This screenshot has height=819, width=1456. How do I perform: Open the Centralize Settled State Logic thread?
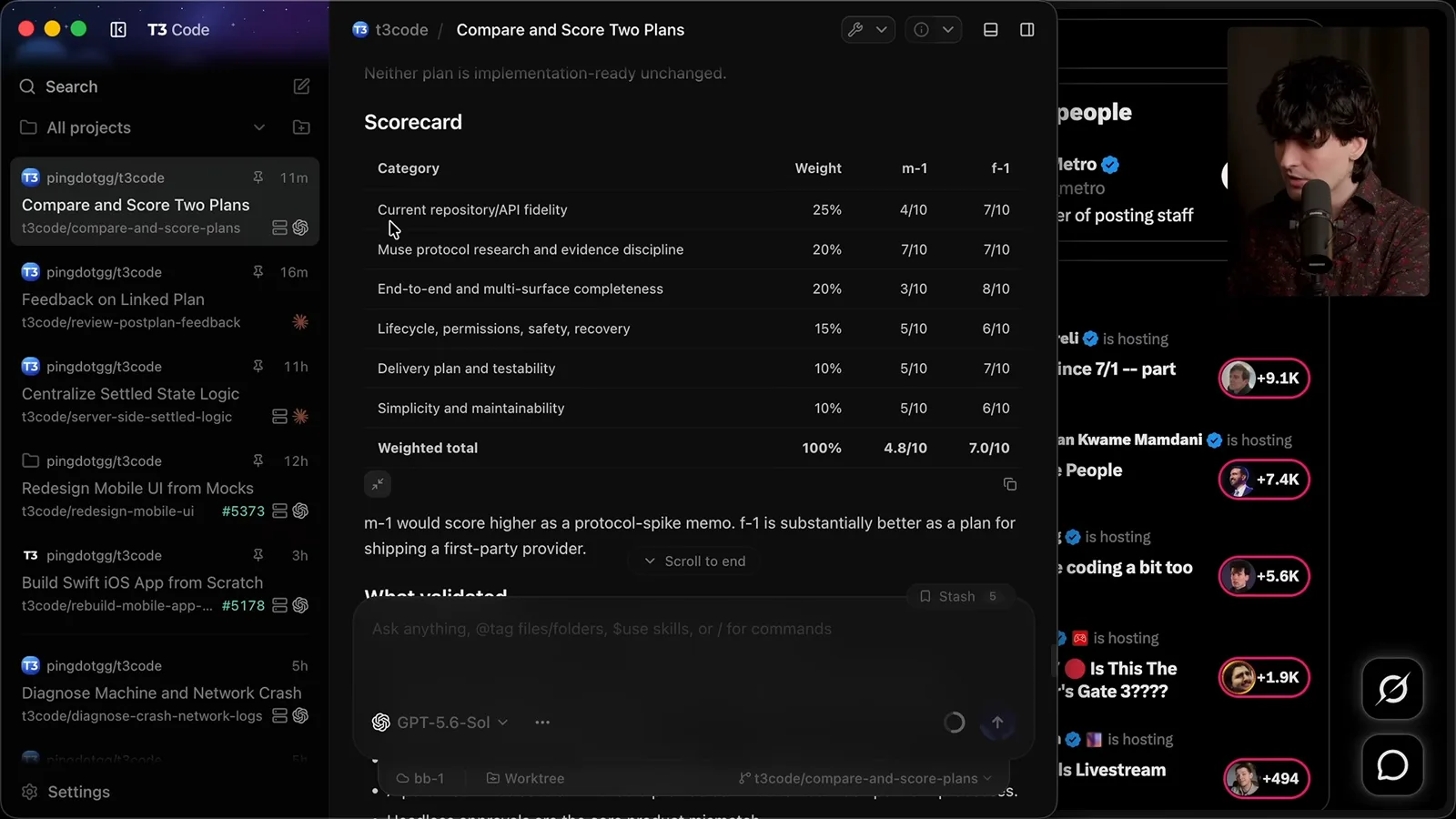click(165, 391)
